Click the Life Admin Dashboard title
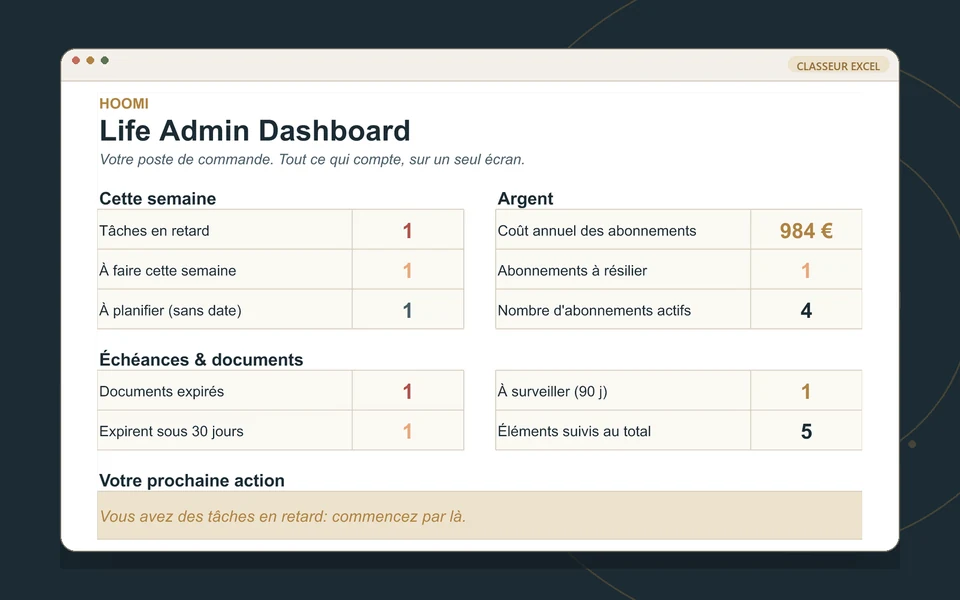 255,130
